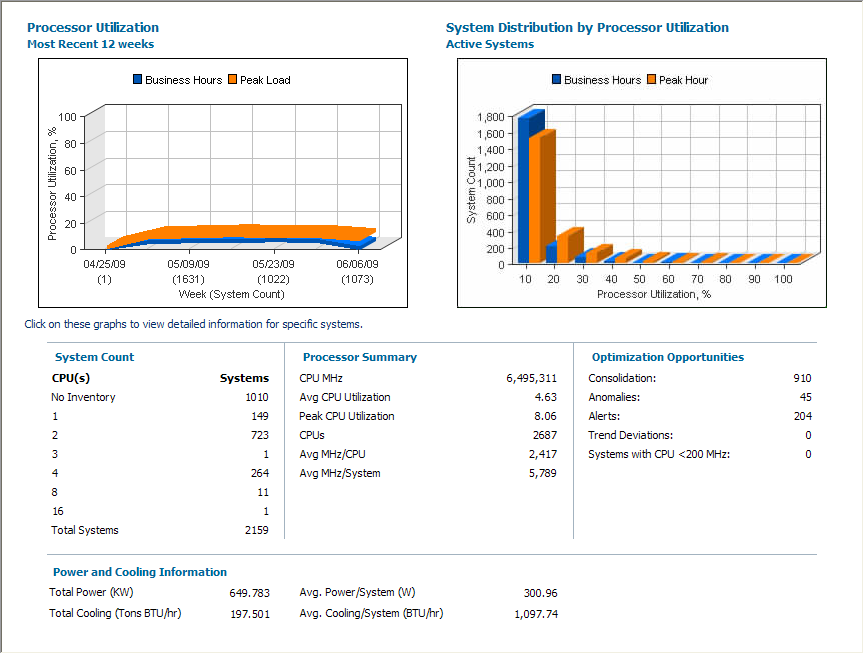
Task: Select the Processor Summary section heading
Action: click(360, 357)
